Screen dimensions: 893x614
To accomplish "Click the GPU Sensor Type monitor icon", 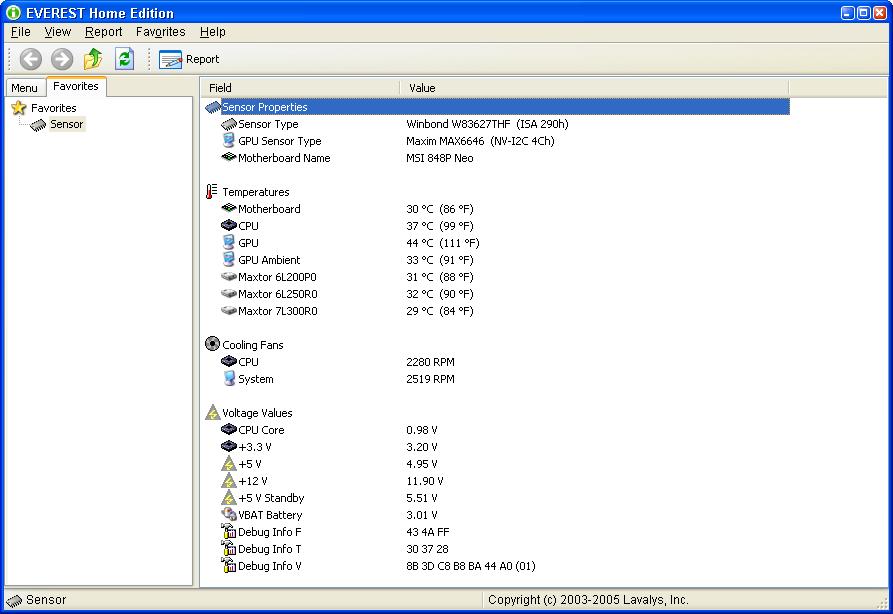I will [x=229, y=141].
